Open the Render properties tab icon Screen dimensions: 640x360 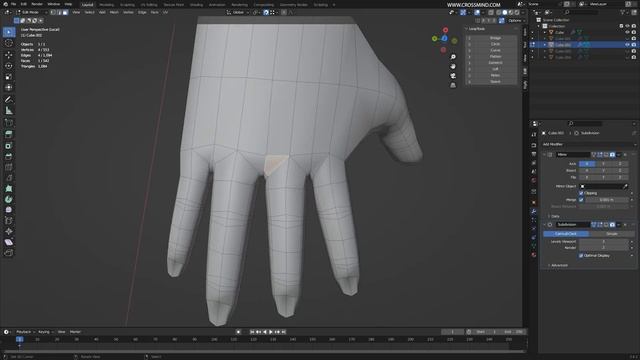pos(534,145)
